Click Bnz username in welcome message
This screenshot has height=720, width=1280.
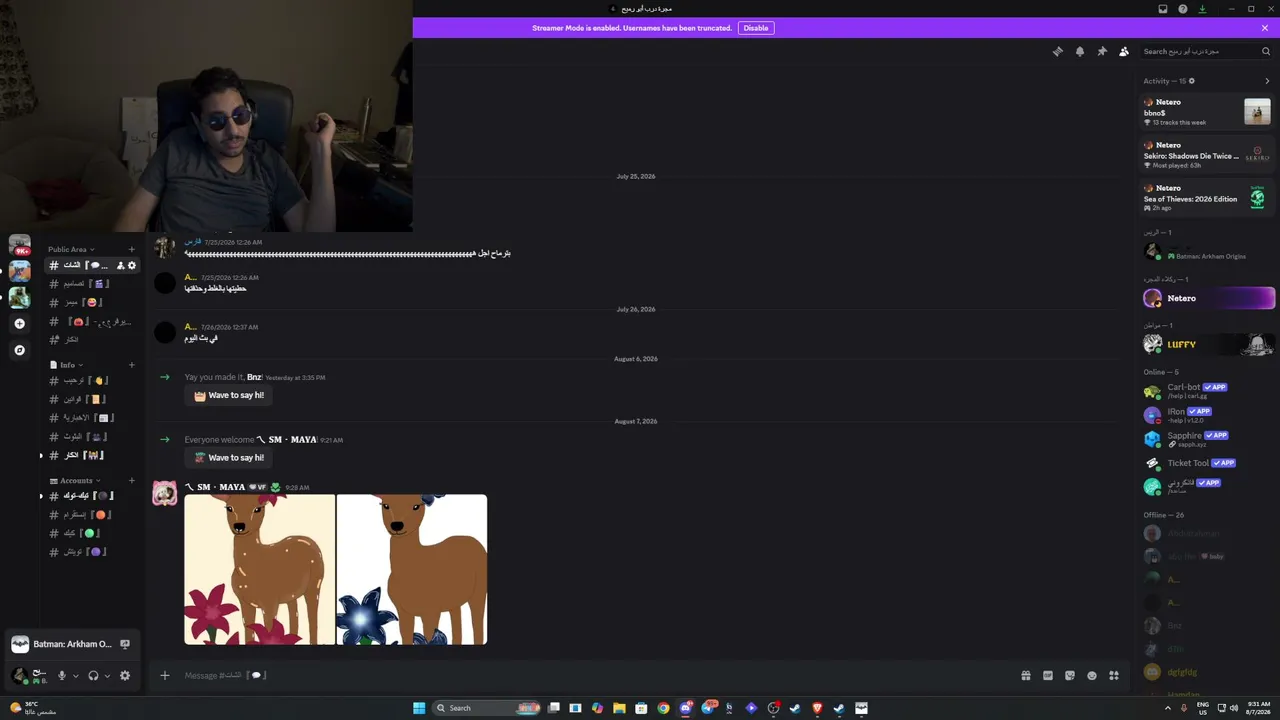(254, 377)
